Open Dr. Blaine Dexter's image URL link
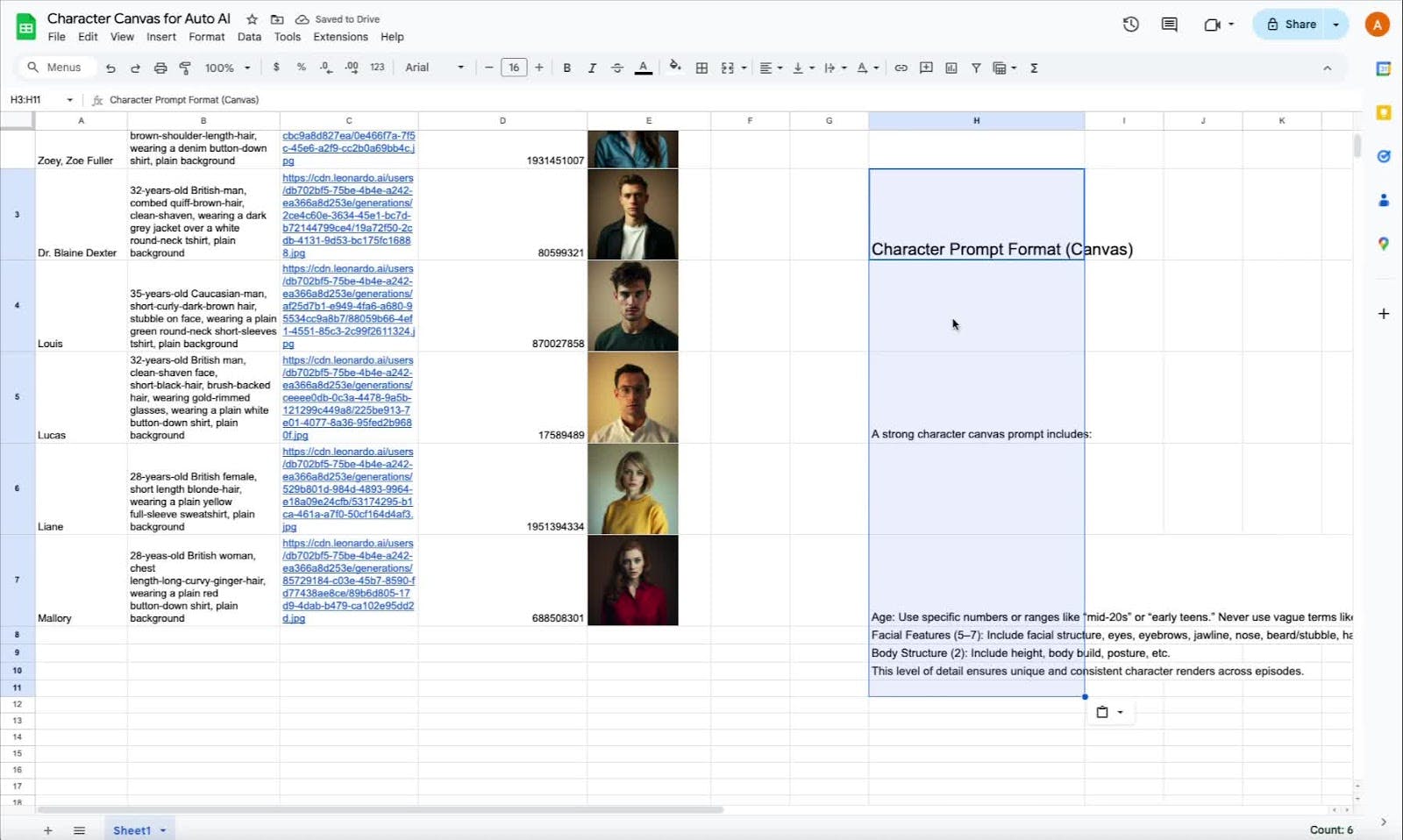The image size is (1403, 840). click(x=347, y=215)
